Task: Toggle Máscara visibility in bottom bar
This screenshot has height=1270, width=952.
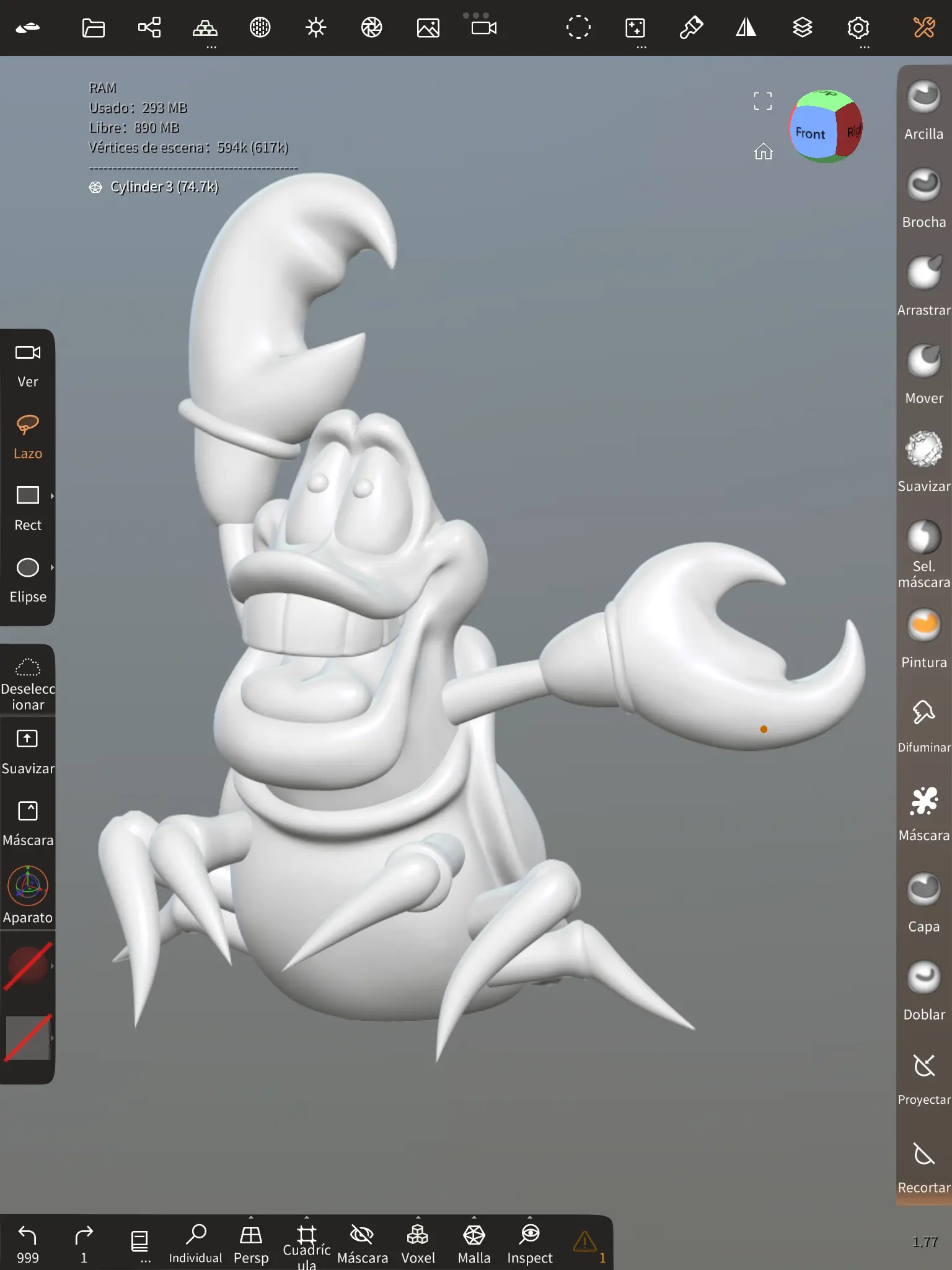Action: (x=362, y=1243)
